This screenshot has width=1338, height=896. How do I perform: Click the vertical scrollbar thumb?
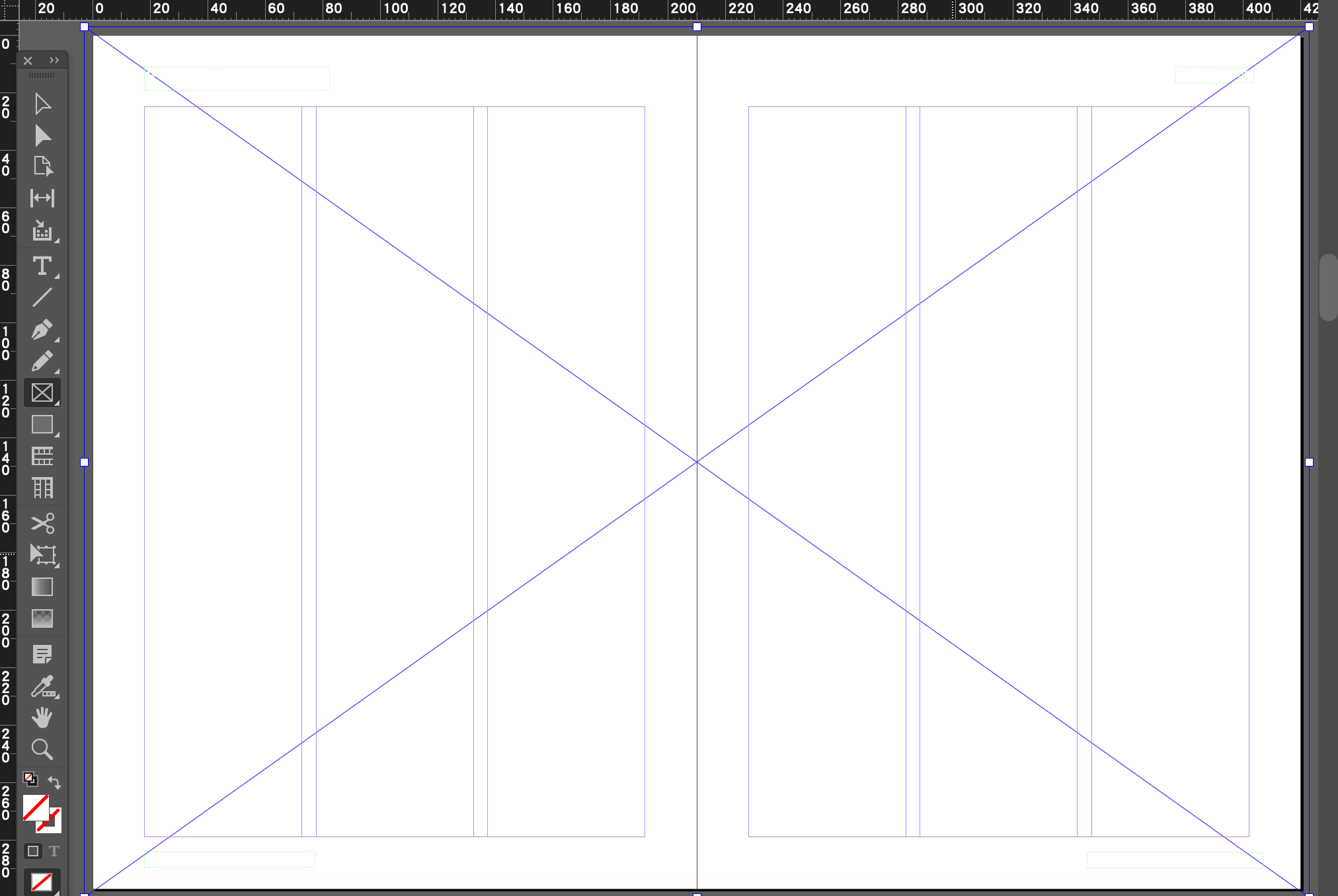point(1328,286)
